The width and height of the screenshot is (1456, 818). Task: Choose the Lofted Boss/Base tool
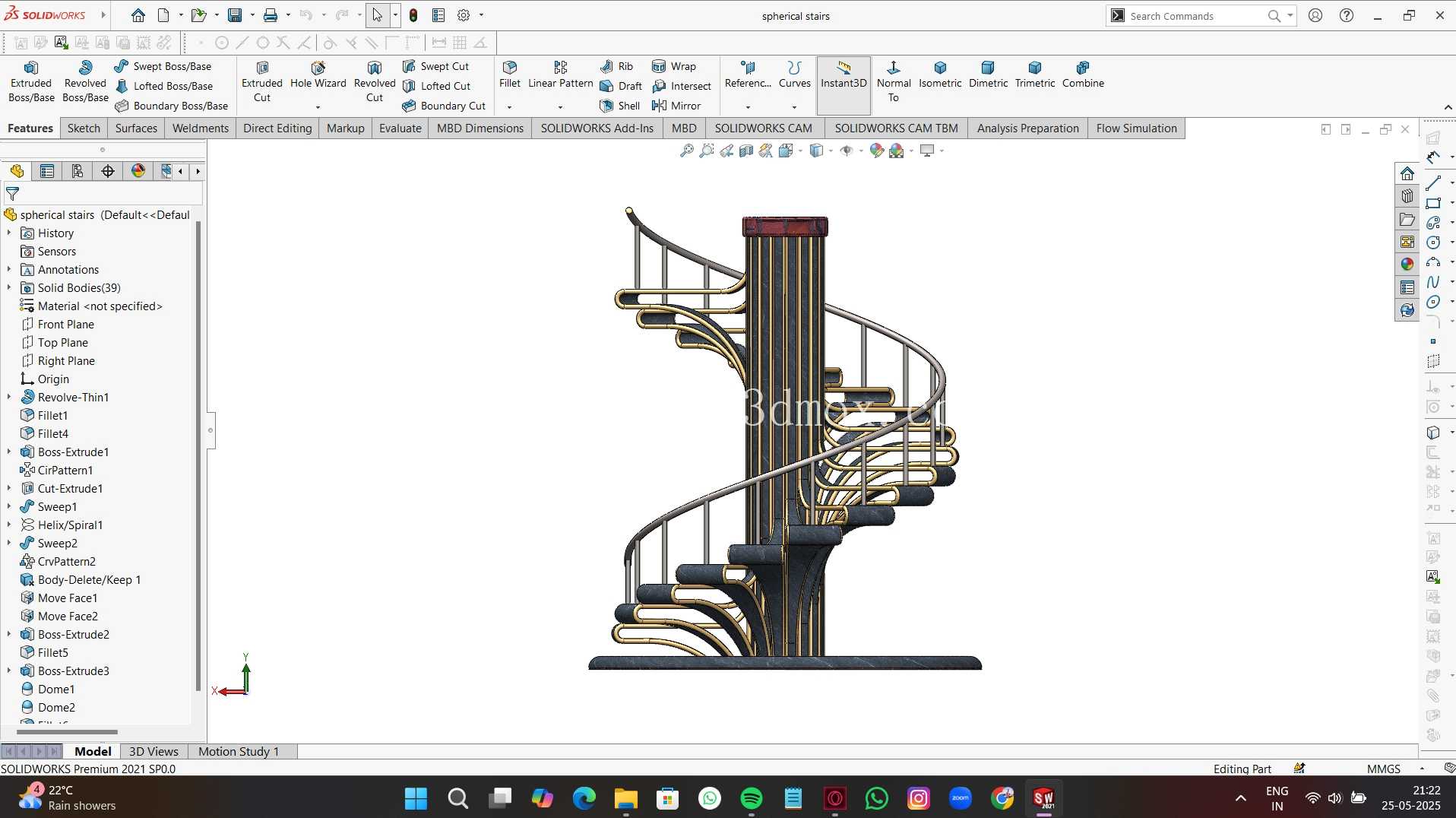164,86
